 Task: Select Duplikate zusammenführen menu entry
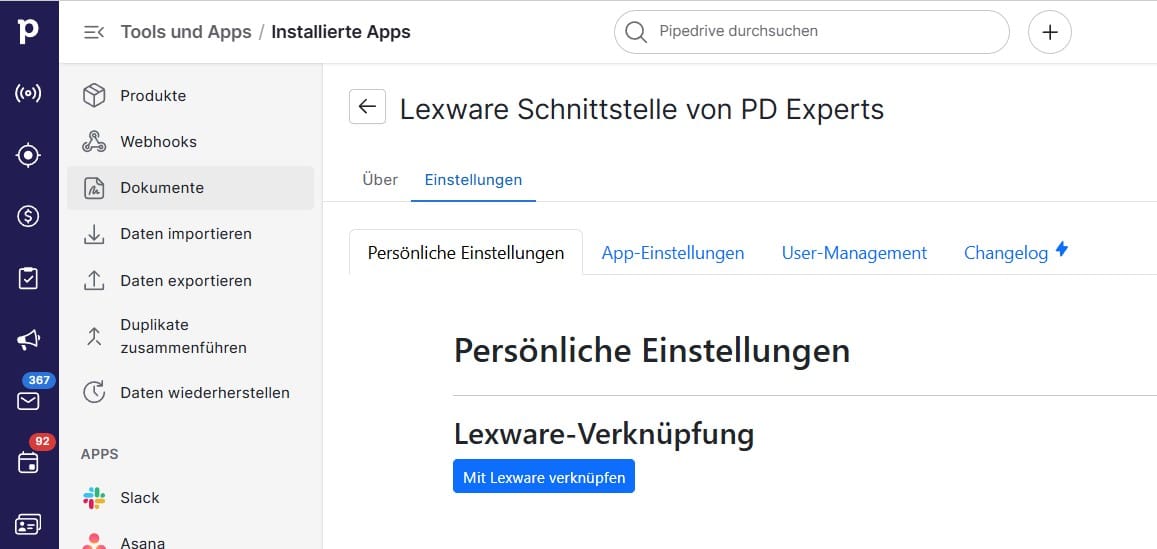[x=190, y=336]
